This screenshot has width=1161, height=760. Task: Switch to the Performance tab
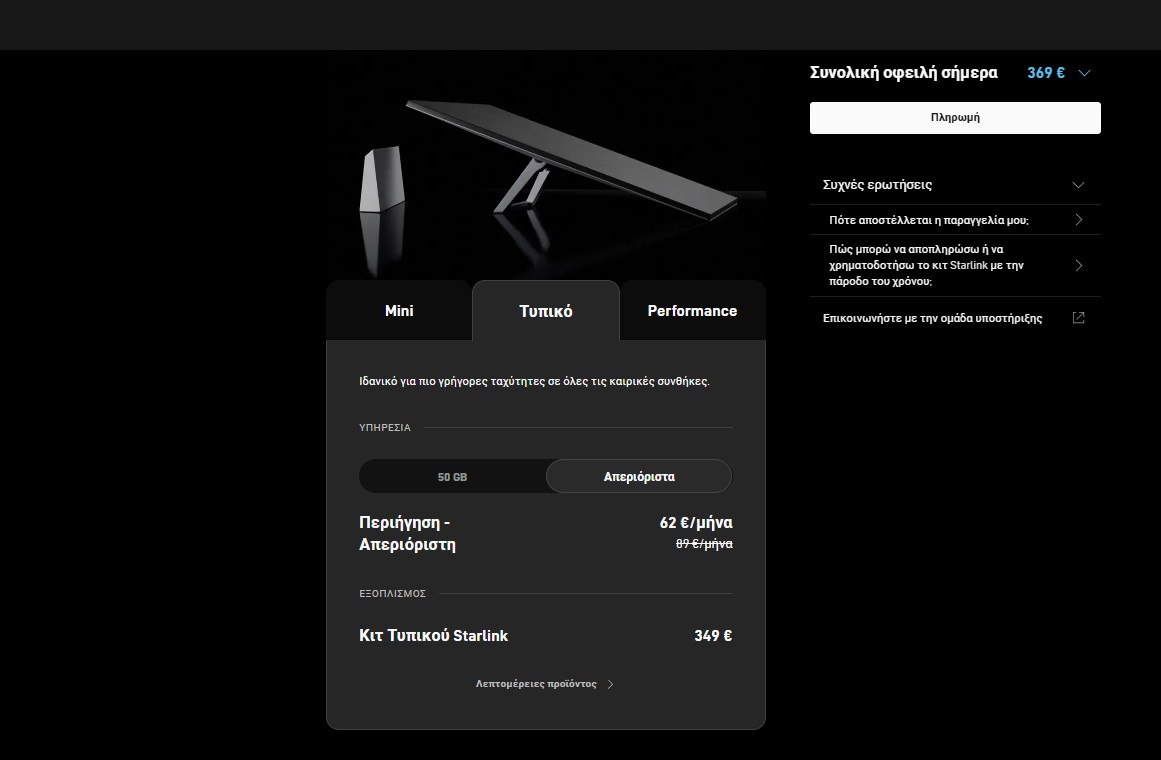(692, 311)
